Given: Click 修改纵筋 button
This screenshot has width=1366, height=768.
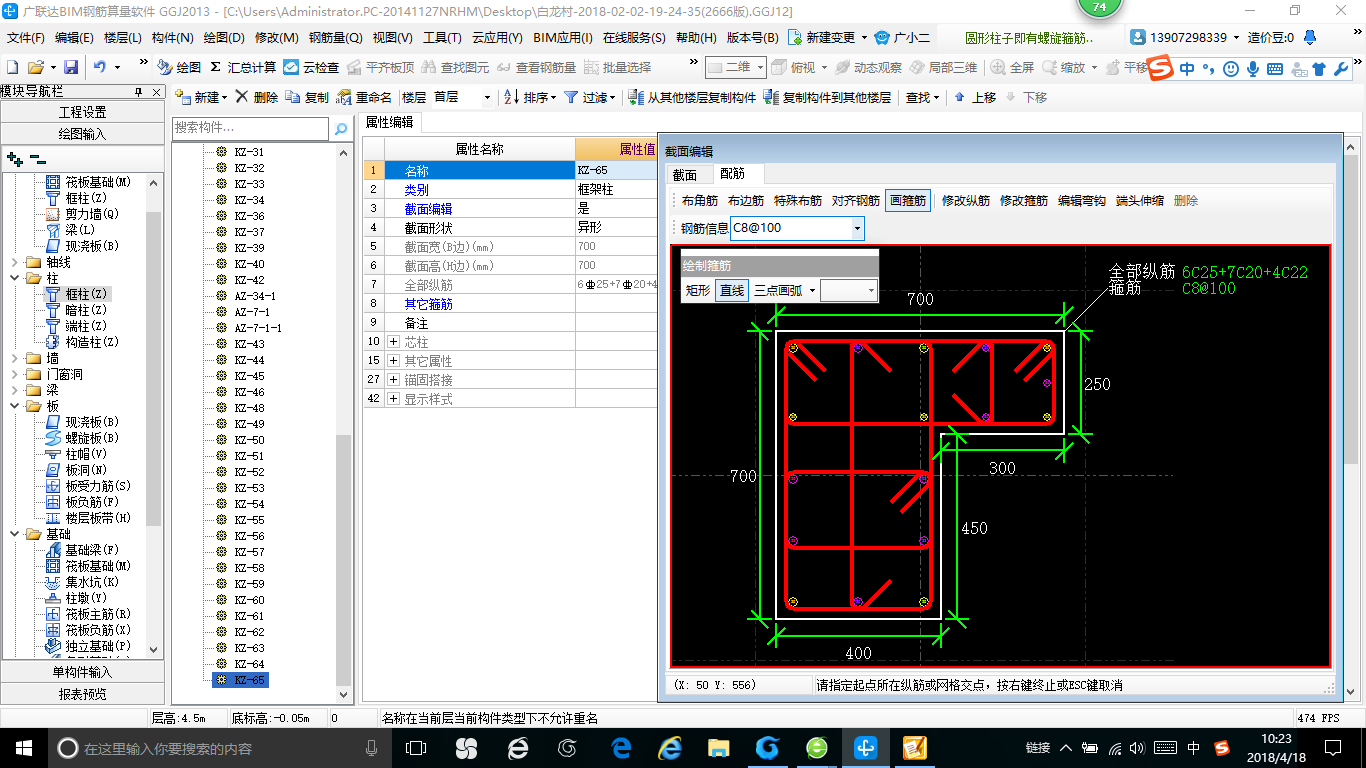Looking at the screenshot, I should [x=966, y=201].
